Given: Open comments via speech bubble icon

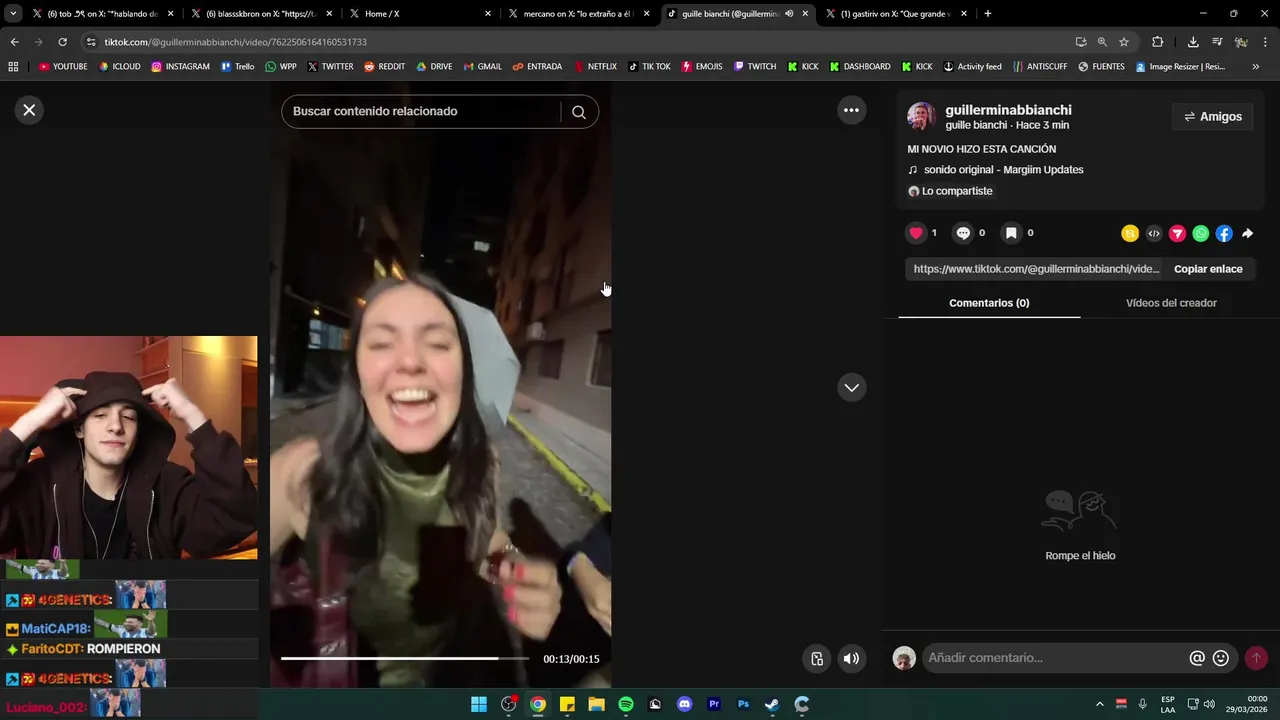Looking at the screenshot, I should point(963,233).
